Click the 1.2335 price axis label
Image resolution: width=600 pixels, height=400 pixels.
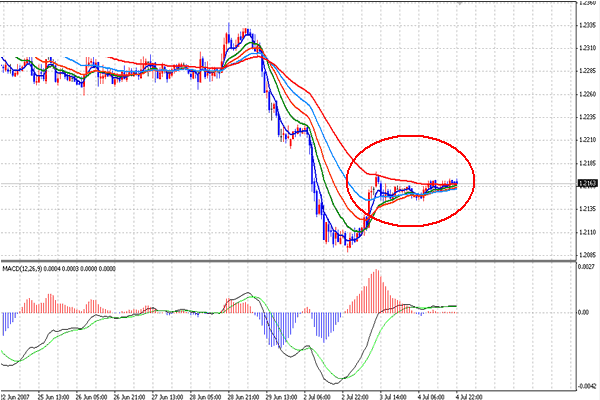[x=587, y=26]
